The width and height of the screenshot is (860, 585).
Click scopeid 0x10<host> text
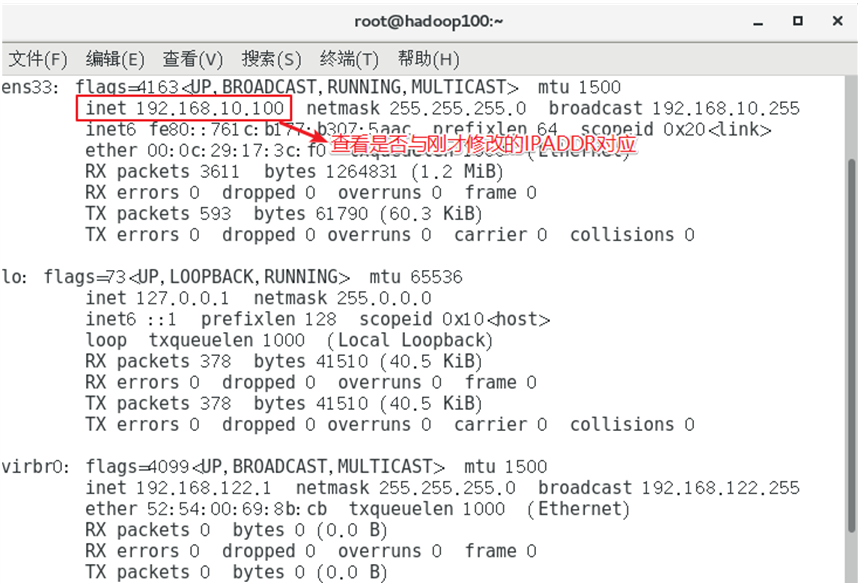[x=455, y=319]
